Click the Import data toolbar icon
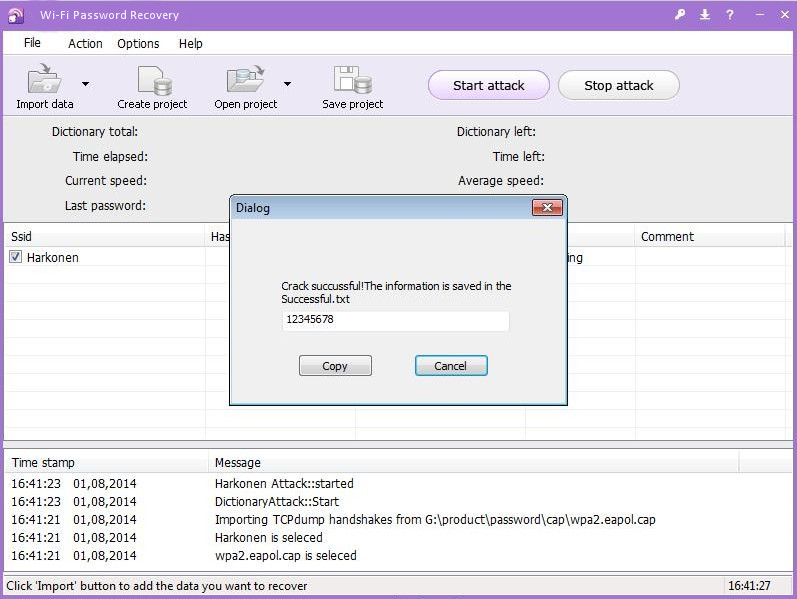This screenshot has width=797, height=599. (45, 80)
